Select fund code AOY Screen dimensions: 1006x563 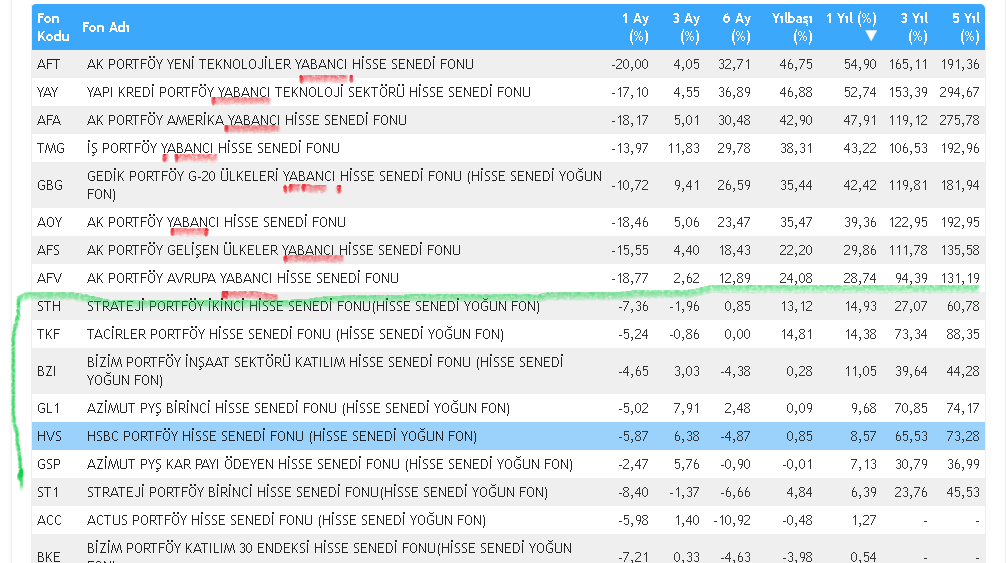click(x=49, y=223)
